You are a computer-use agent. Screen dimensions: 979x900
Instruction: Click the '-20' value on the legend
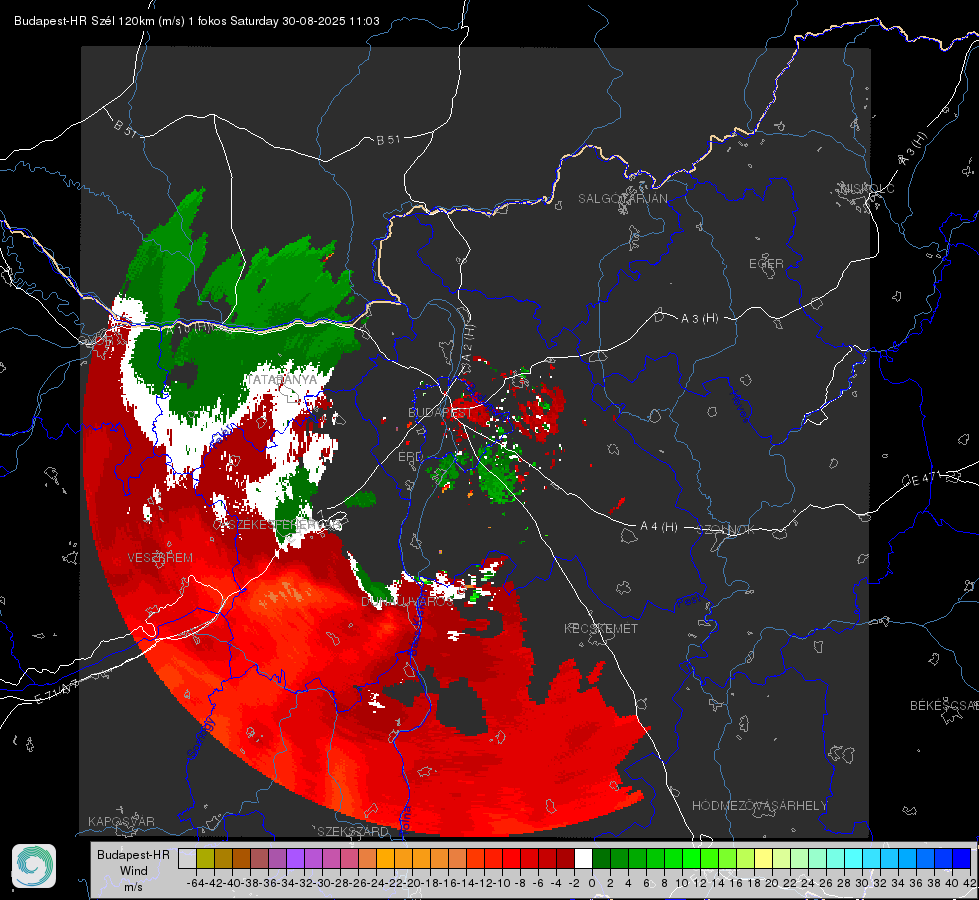(x=411, y=883)
